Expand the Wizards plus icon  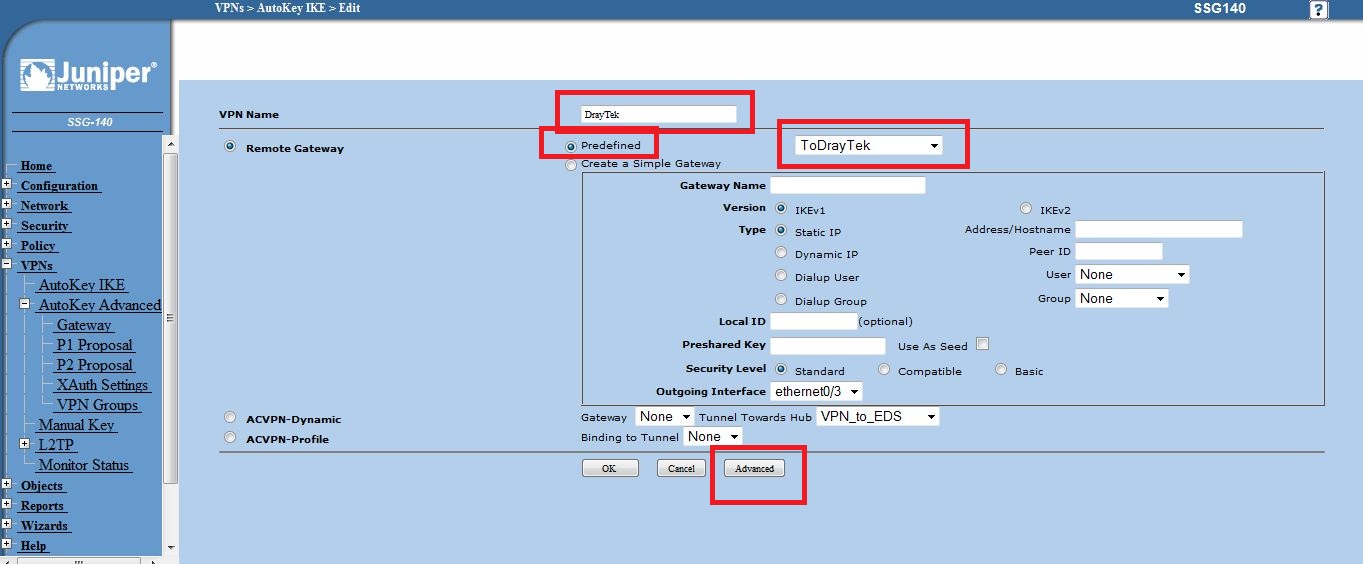coord(6,525)
